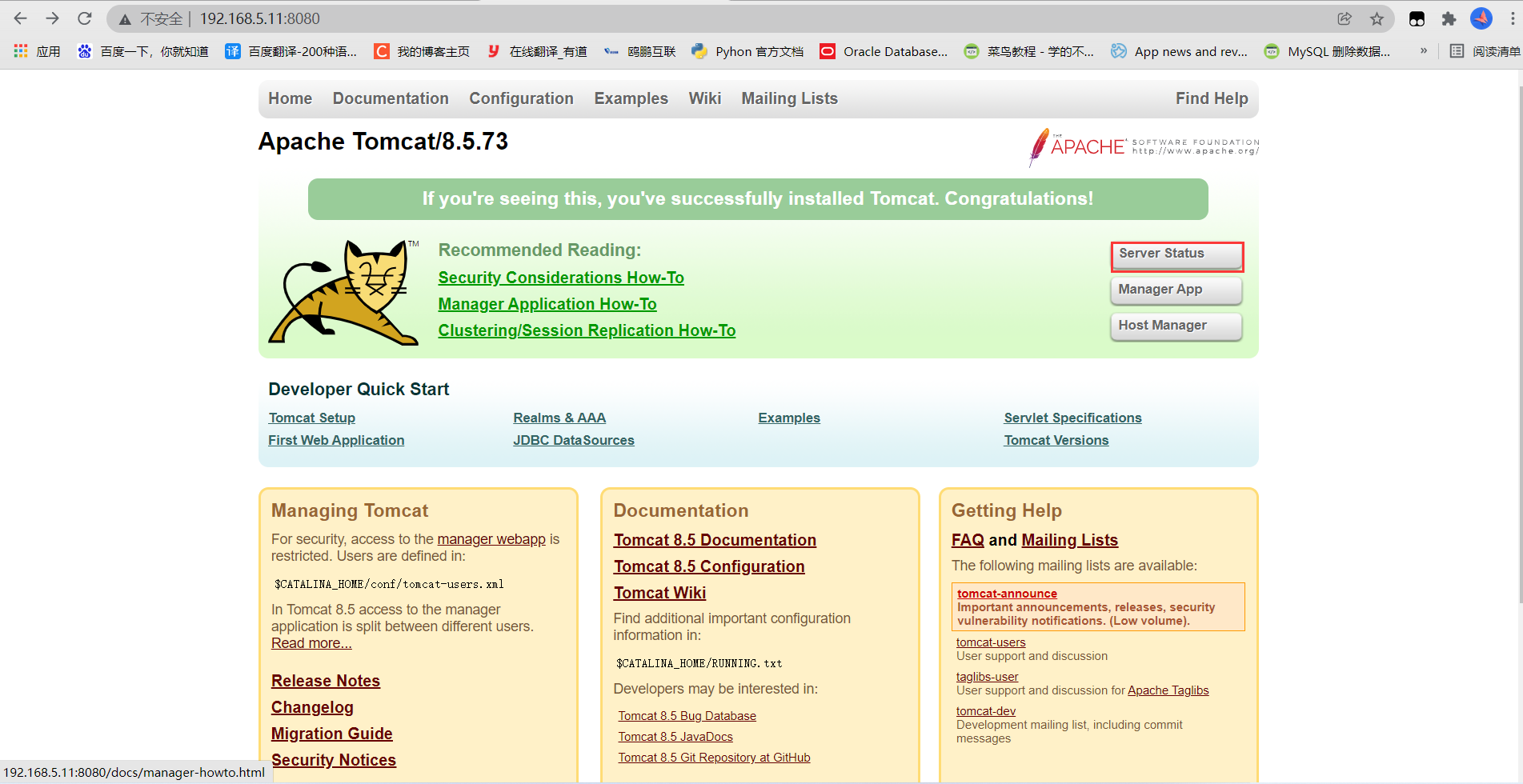Viewport: 1523px width, 784px height.
Task: Open Tomcat Versions link
Action: pyautogui.click(x=1056, y=440)
